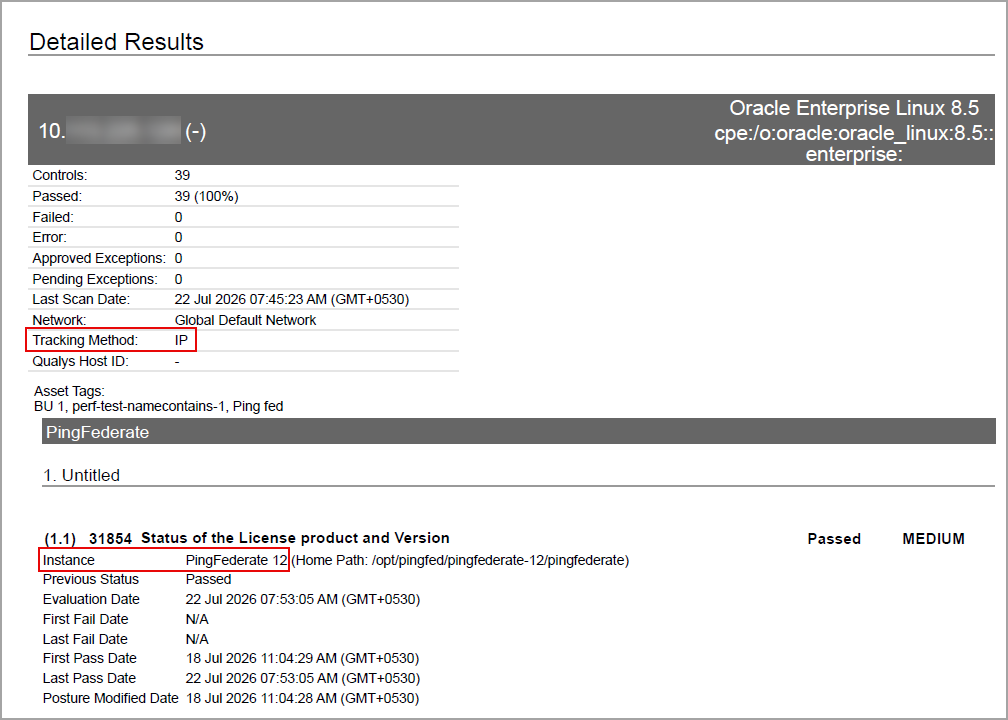This screenshot has height=720, width=1008.
Task: Click 'Status of the License product and Version' title
Action: (296, 538)
